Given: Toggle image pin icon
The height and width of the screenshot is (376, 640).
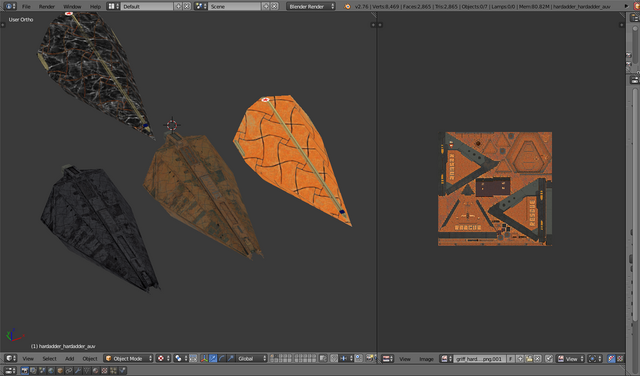Looking at the screenshot, I should point(549,358).
